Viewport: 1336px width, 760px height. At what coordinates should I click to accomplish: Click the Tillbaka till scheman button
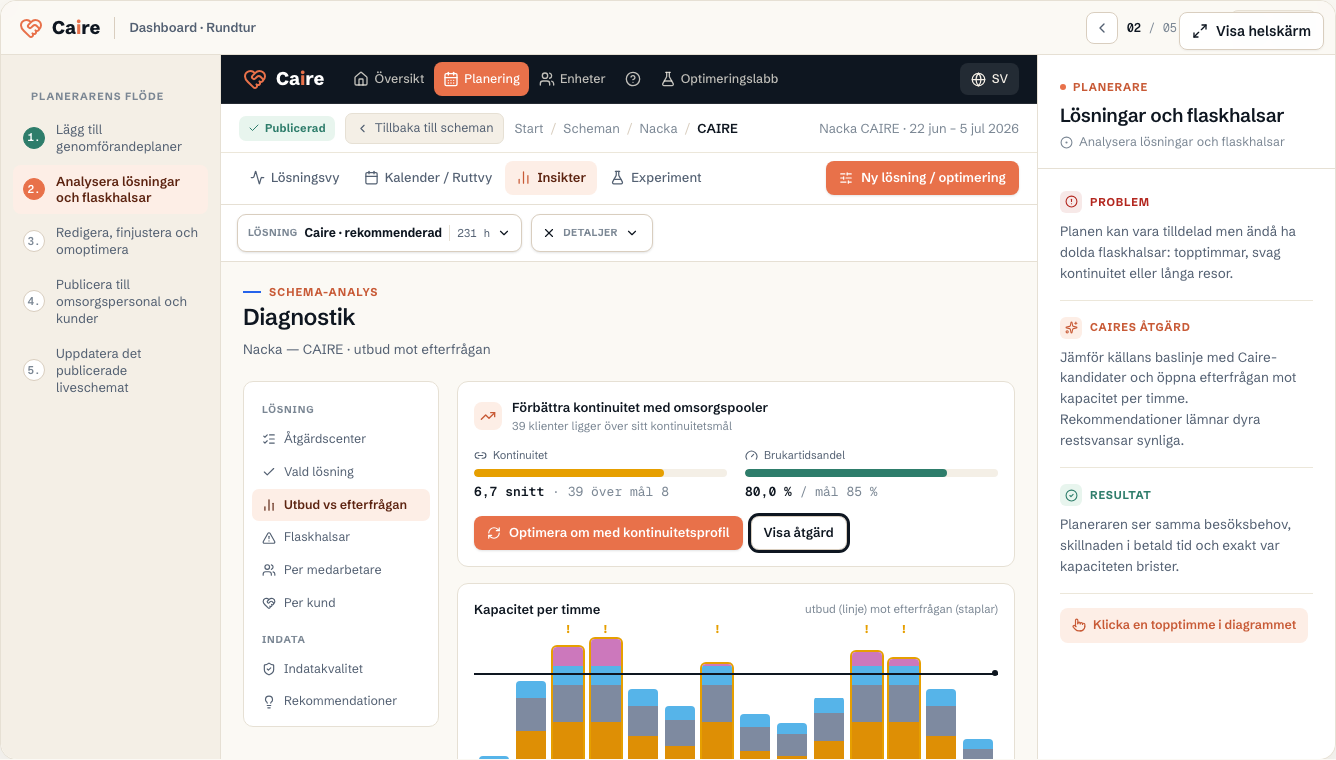point(425,128)
